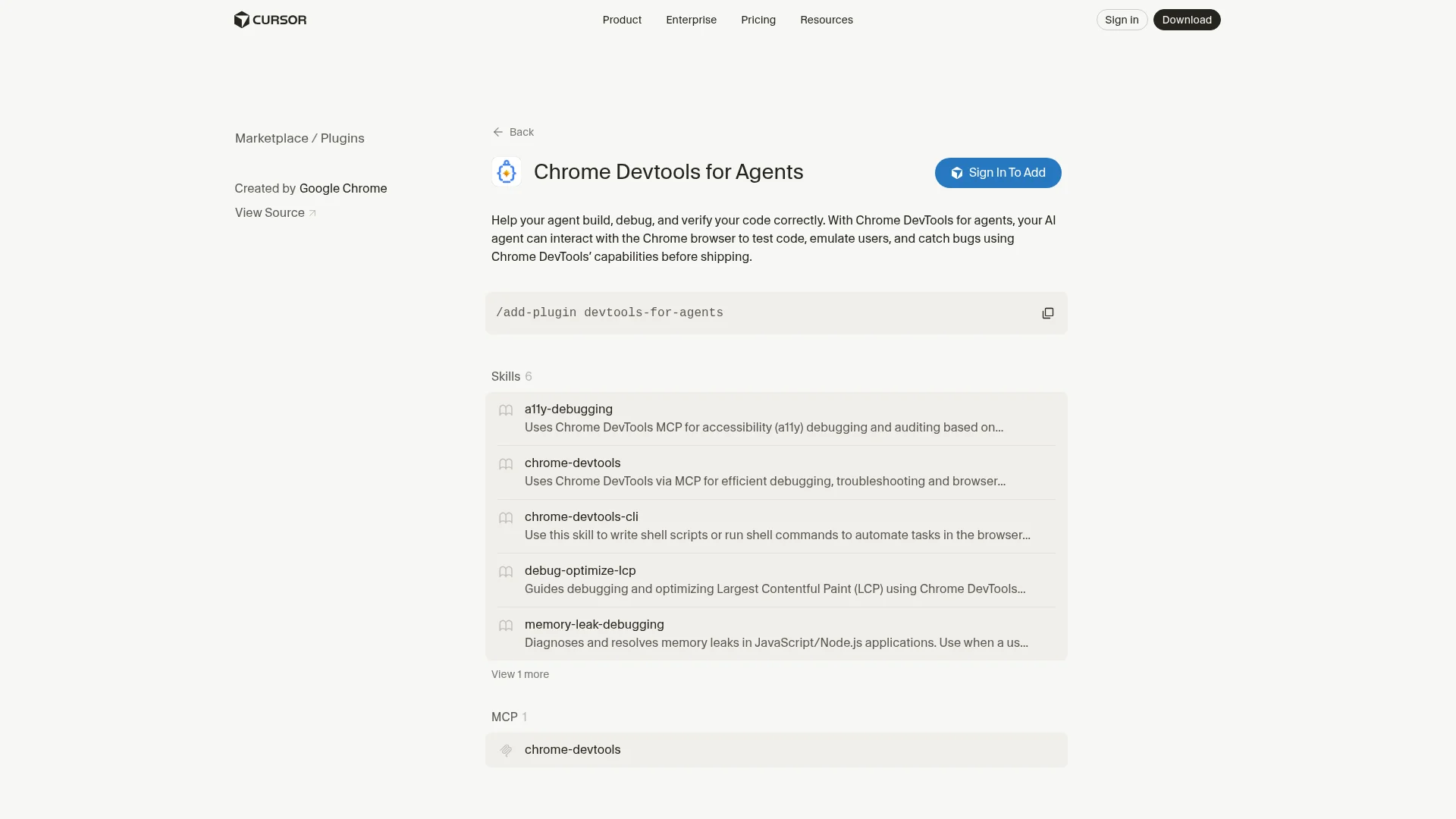Click MCP icon beside chrome-devtools server
The width and height of the screenshot is (1456, 819).
[x=506, y=750]
